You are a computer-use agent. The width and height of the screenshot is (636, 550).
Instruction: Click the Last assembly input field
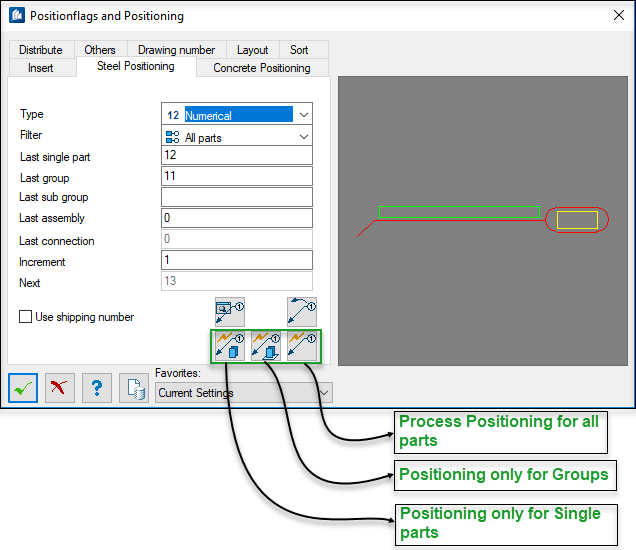pos(237,218)
